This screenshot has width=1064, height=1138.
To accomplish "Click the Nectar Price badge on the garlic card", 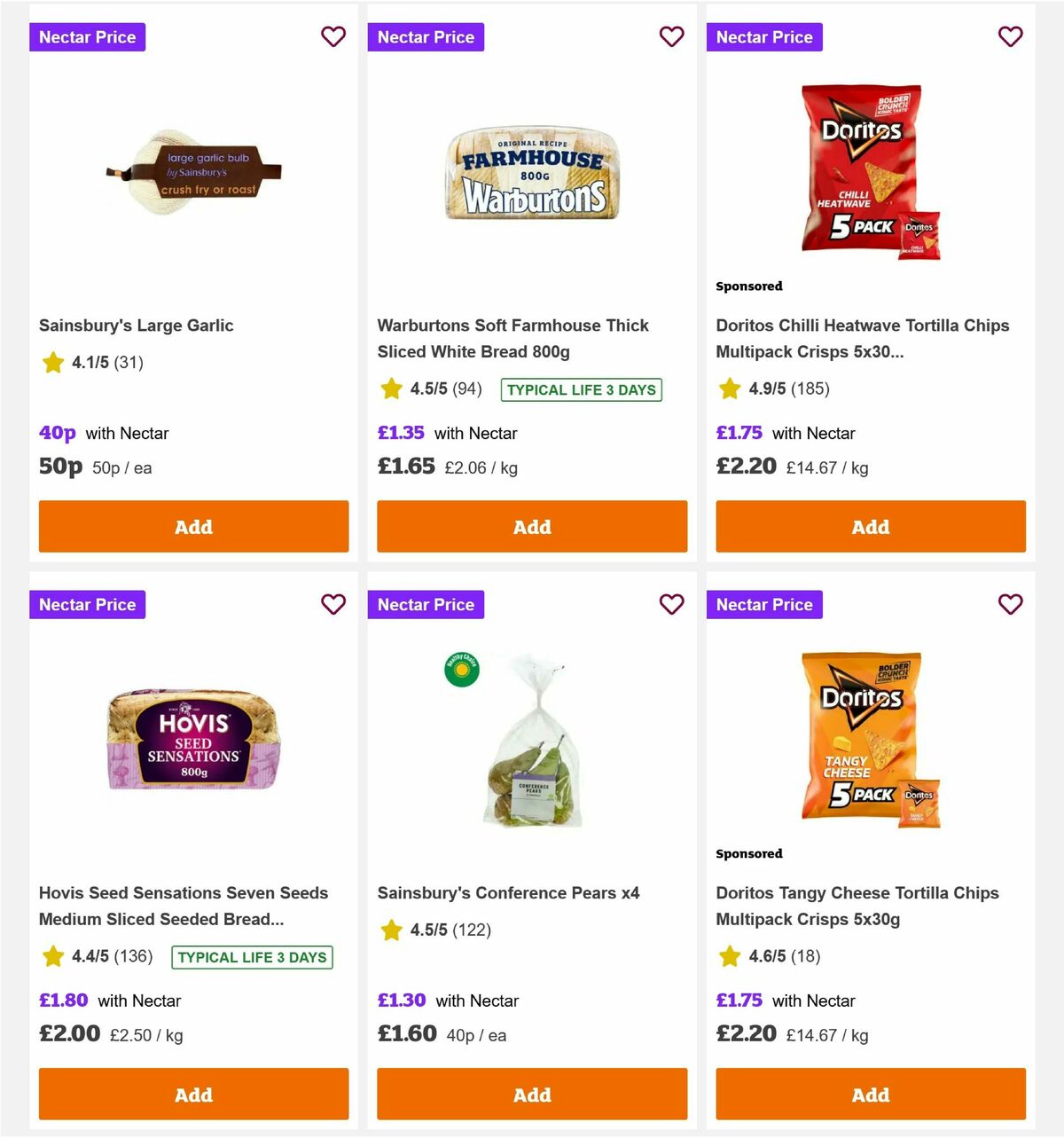I will click(x=87, y=36).
